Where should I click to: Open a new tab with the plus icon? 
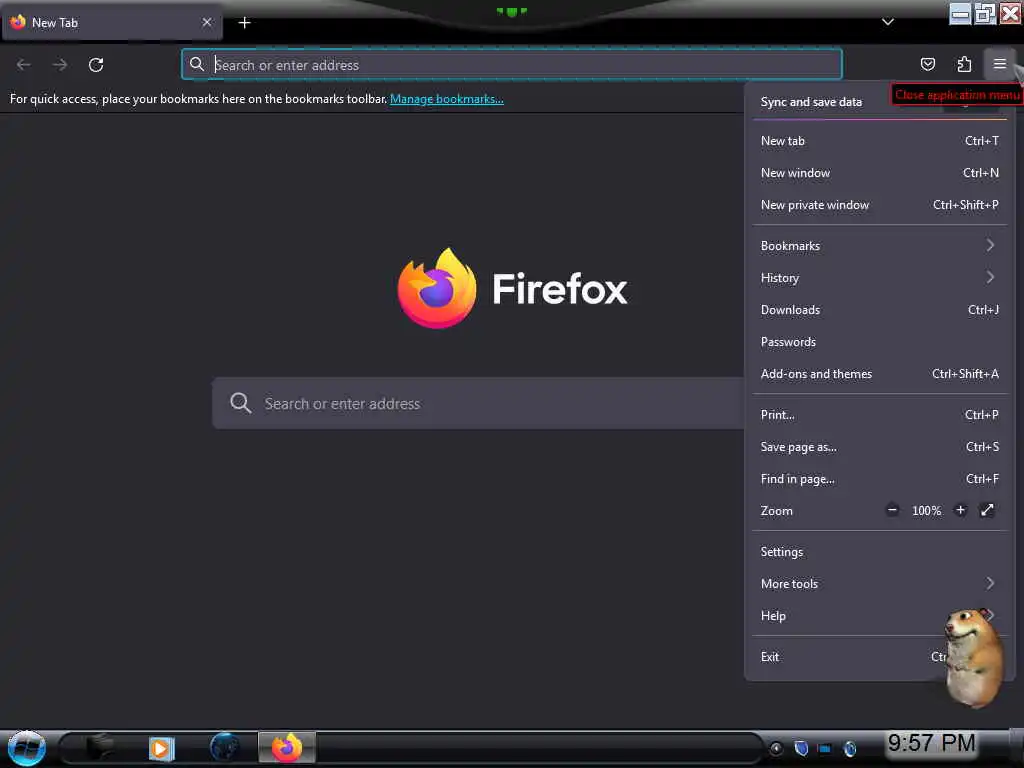coord(244,23)
